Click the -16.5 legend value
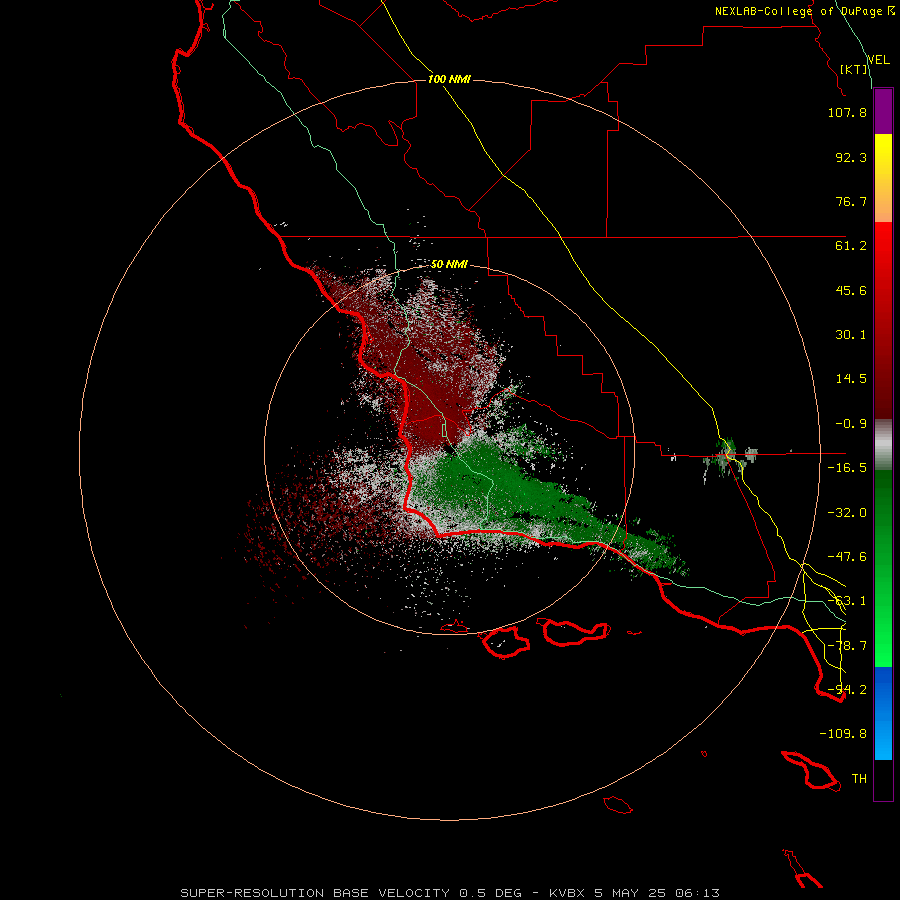The height and width of the screenshot is (900, 900). [847, 468]
